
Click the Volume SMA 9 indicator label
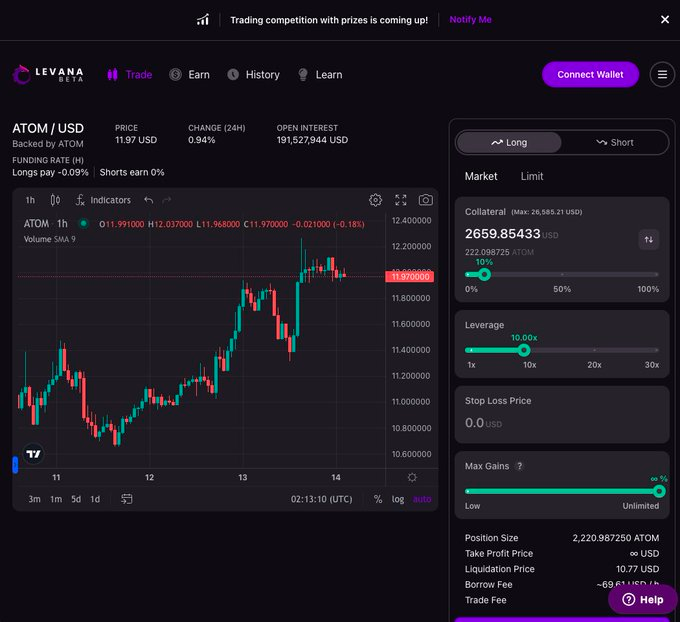click(49, 239)
